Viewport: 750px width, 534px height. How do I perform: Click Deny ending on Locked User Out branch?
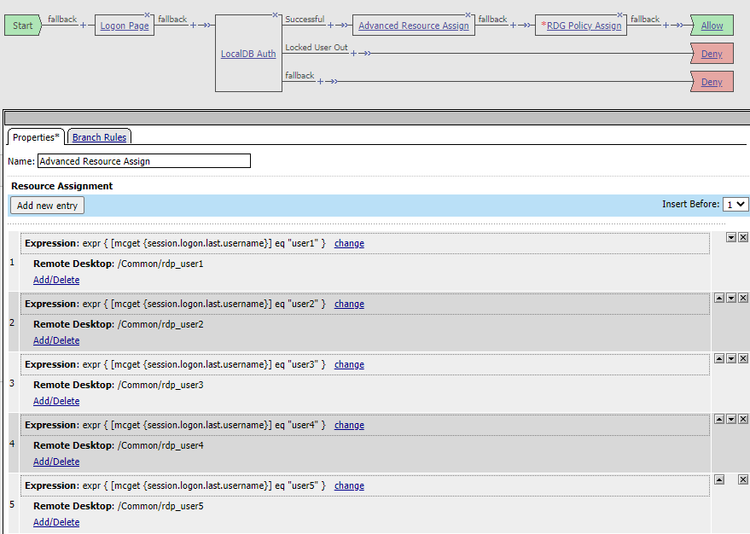pos(712,54)
